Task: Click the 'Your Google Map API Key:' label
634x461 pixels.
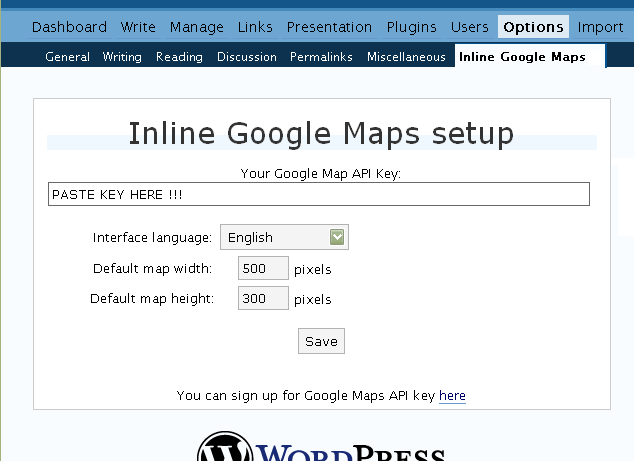Action: pos(321,173)
